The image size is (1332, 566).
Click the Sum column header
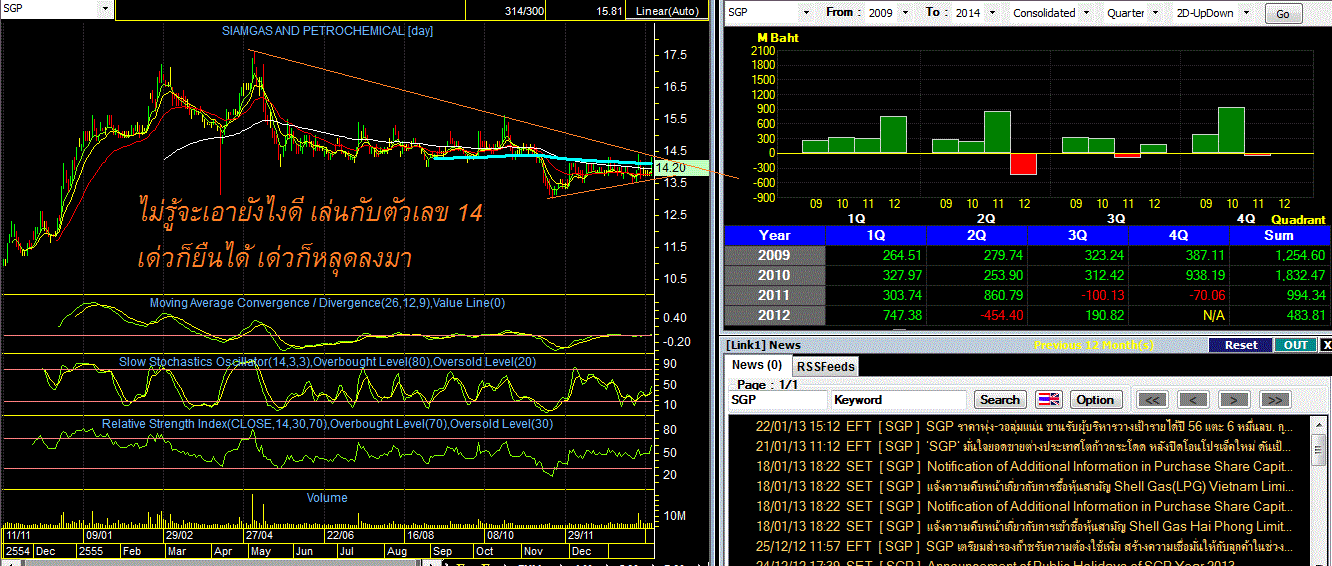tap(1280, 235)
